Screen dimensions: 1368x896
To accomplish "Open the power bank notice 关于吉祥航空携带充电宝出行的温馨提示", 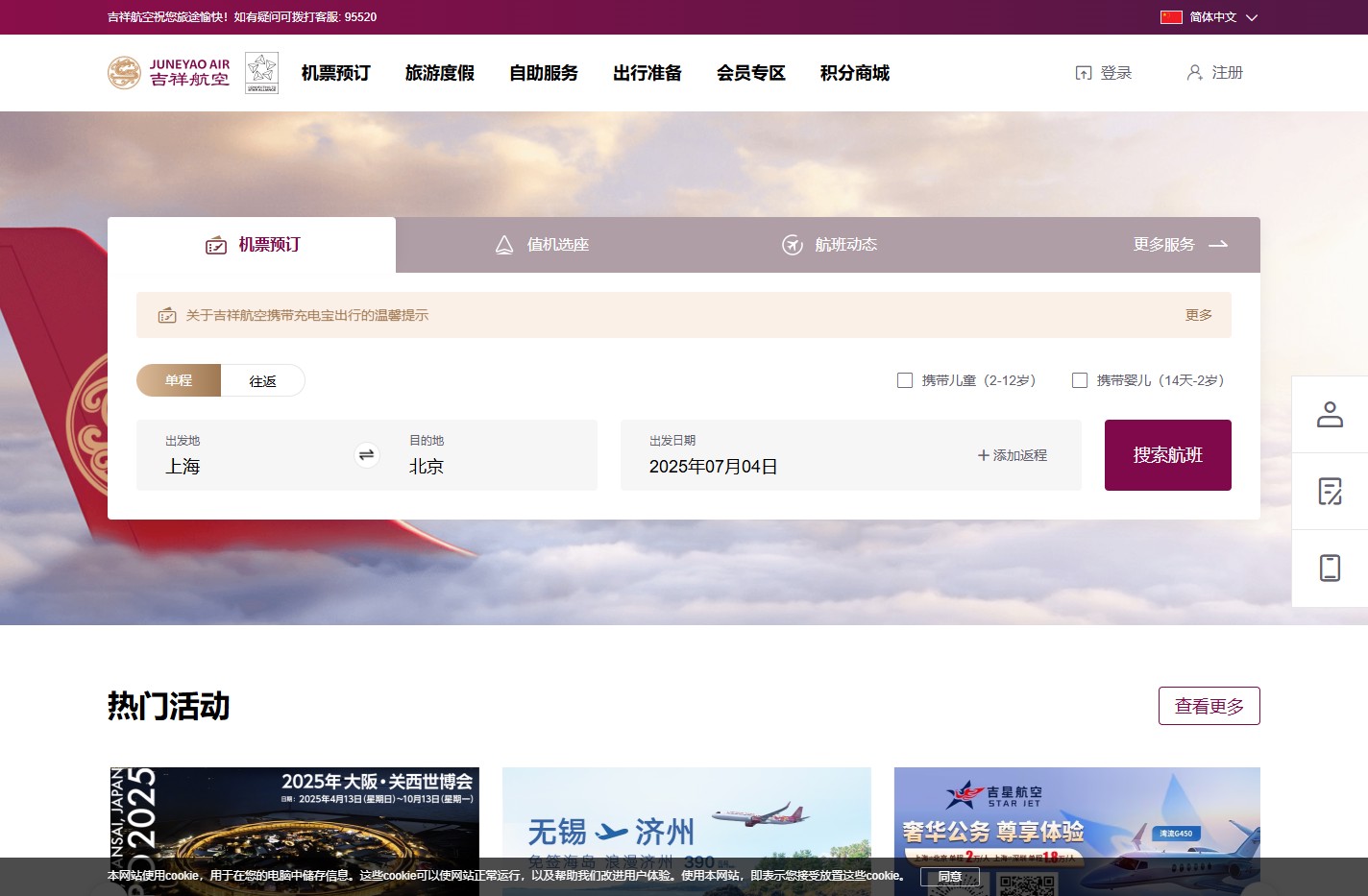I will [x=307, y=315].
